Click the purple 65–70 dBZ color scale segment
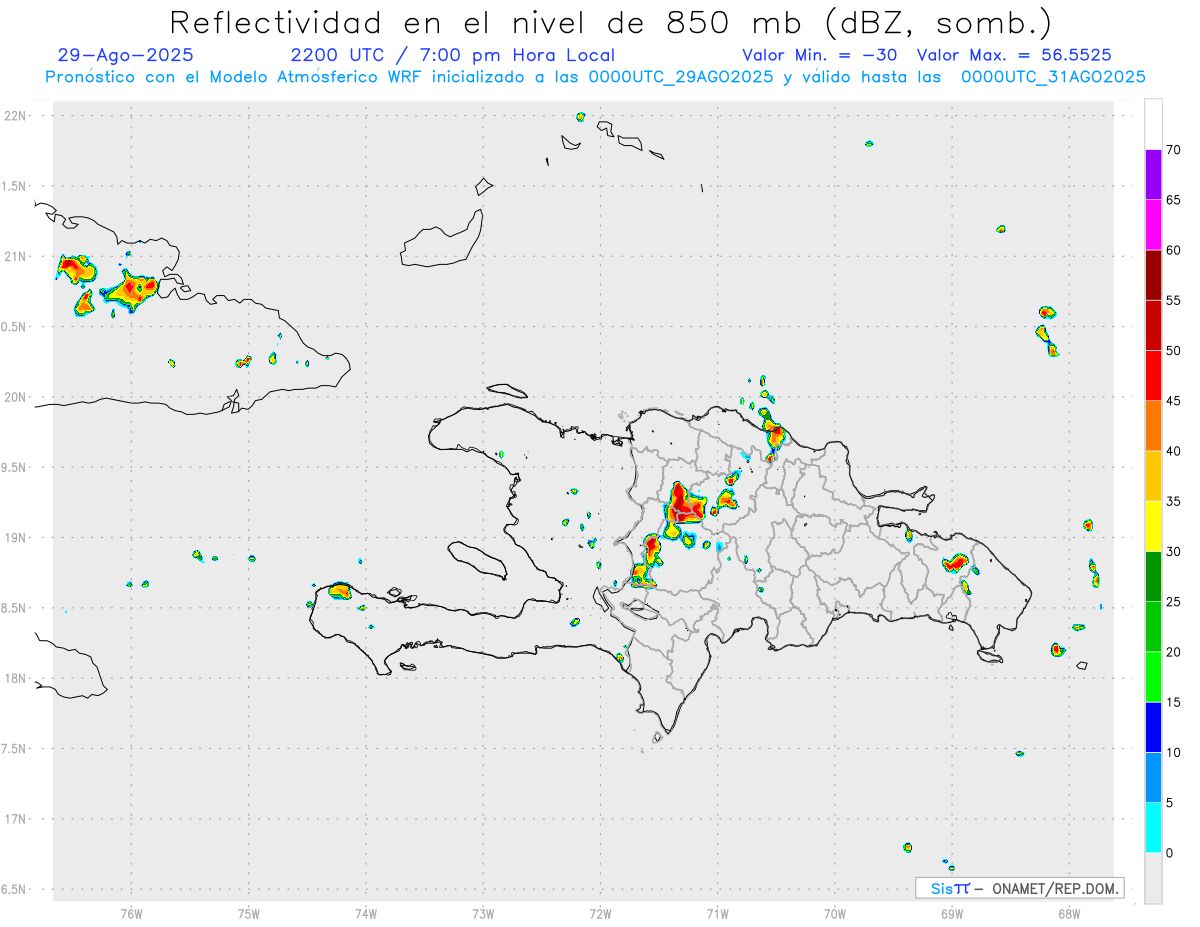Image resolution: width=1200 pixels, height=927 pixels. tap(1153, 174)
